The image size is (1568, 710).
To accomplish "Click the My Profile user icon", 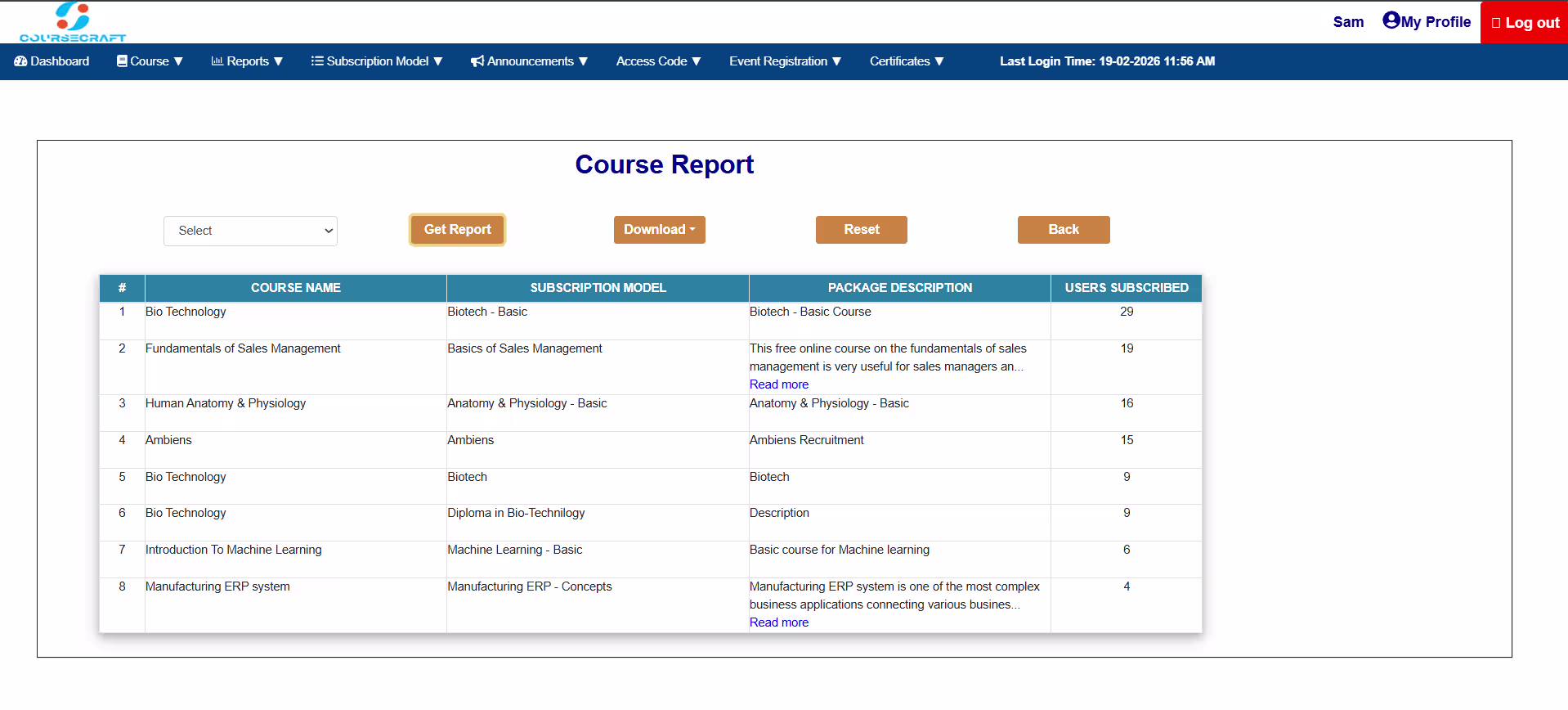I will [1391, 20].
